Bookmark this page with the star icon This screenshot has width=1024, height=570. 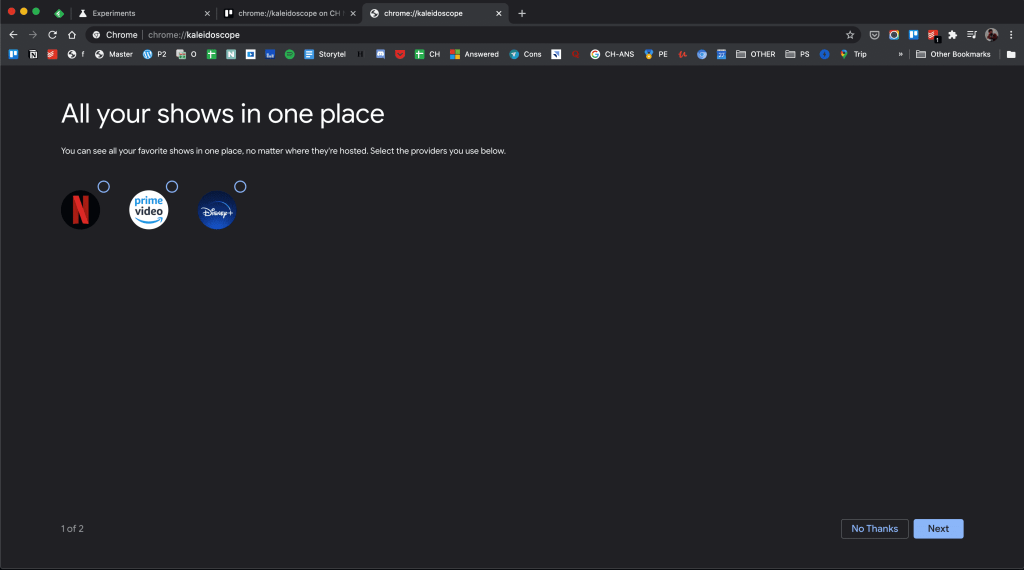coord(850,35)
